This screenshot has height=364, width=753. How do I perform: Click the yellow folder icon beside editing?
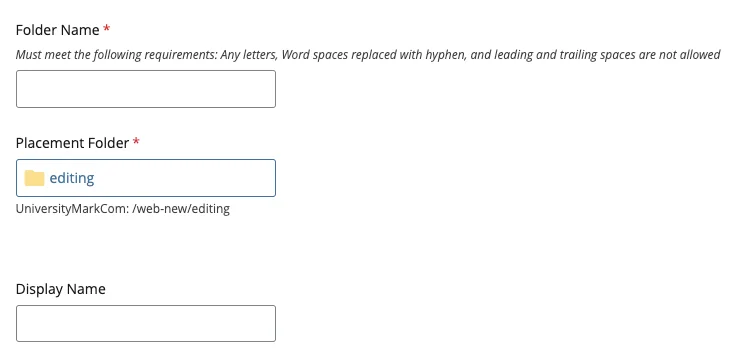pyautogui.click(x=34, y=178)
